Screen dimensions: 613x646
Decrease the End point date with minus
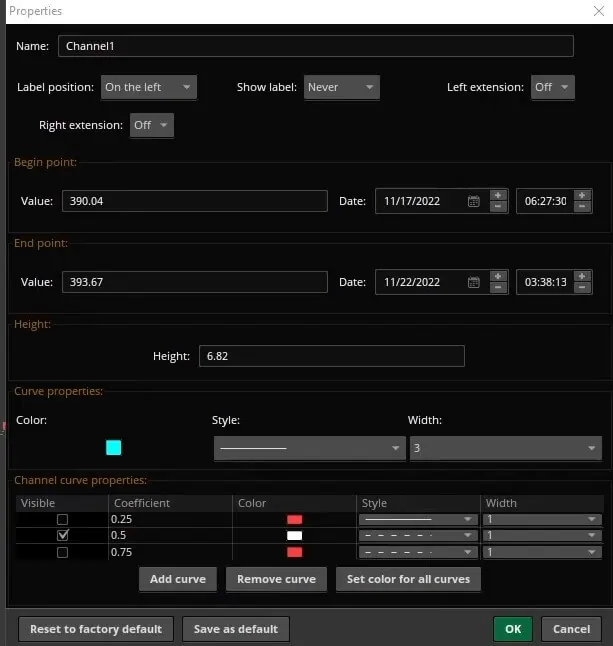[x=498, y=288]
